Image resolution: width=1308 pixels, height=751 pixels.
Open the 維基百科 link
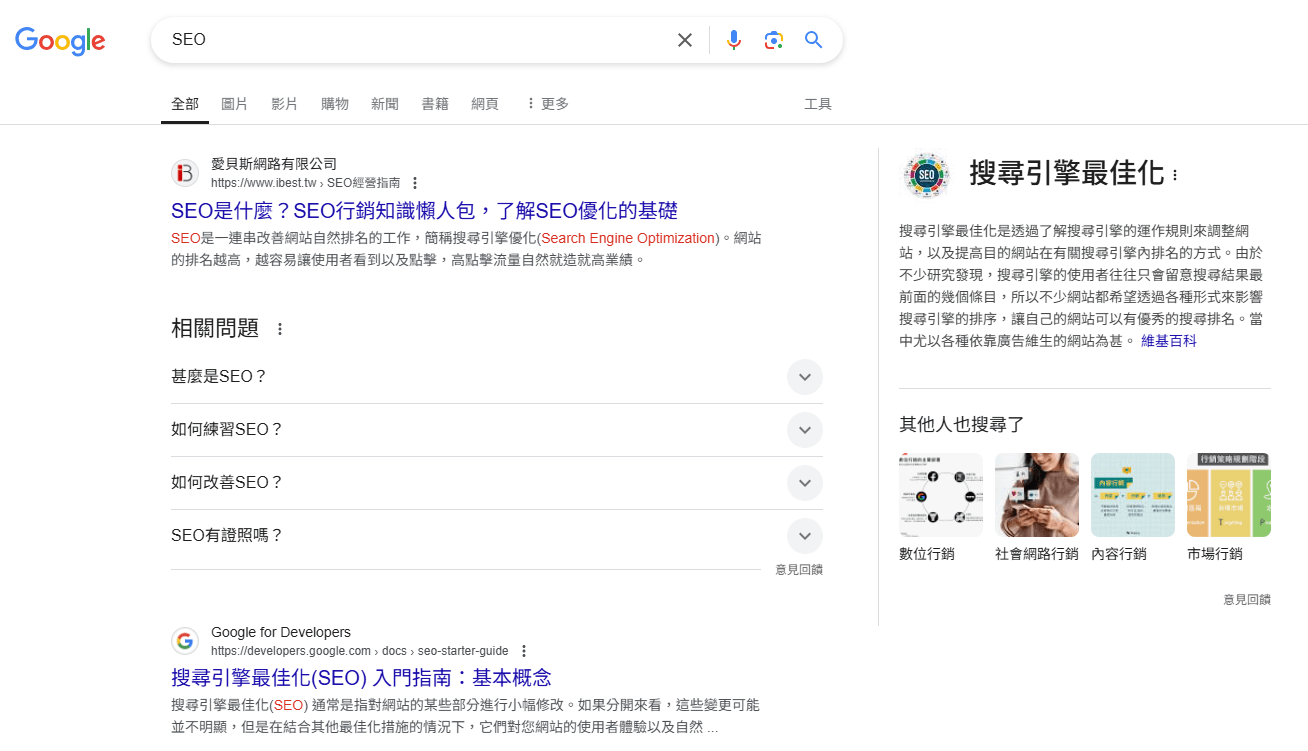1169,341
